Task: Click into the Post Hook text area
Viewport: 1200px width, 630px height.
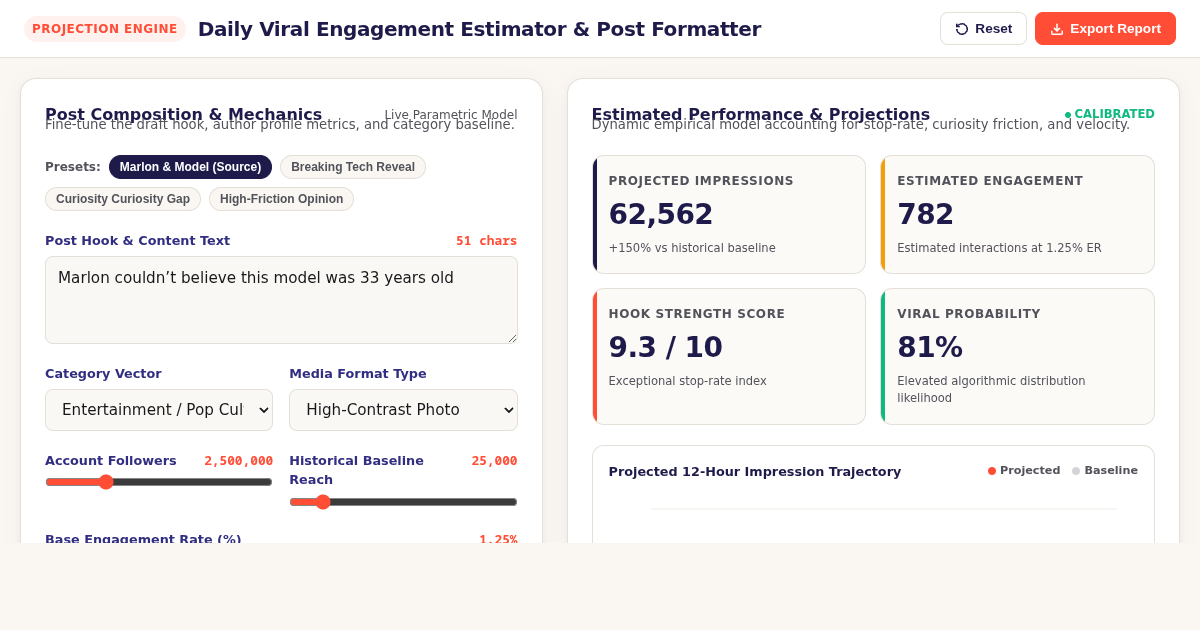Action: click(281, 300)
